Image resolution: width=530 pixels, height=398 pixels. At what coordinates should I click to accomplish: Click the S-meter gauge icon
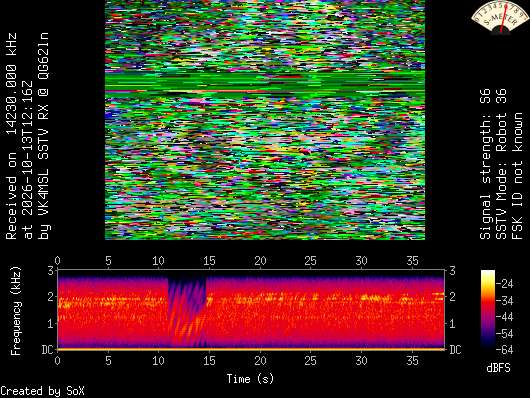[500, 17]
